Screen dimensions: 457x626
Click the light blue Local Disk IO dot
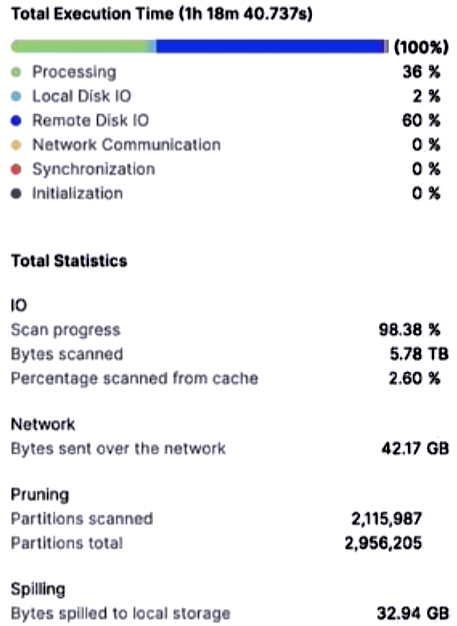16,97
